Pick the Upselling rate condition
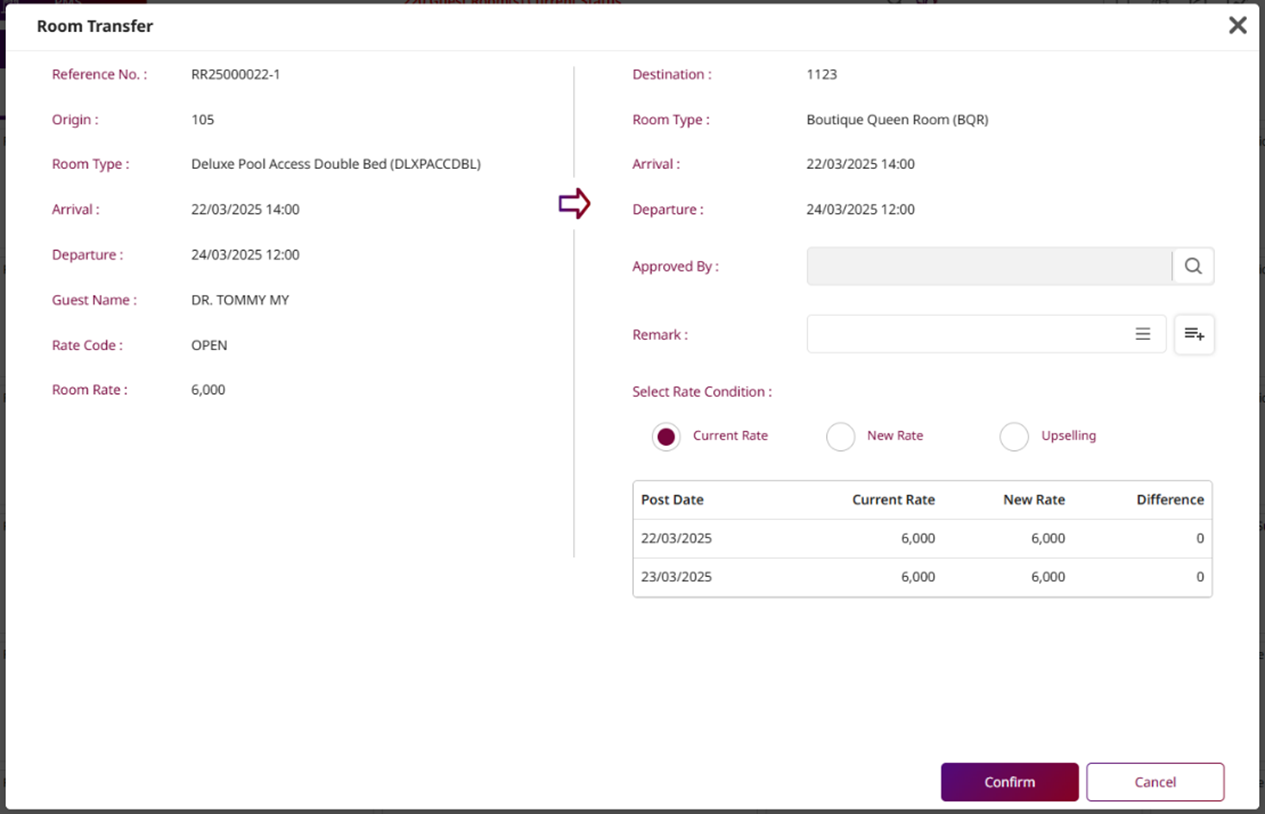Viewport: 1265px width, 814px height. (1014, 437)
